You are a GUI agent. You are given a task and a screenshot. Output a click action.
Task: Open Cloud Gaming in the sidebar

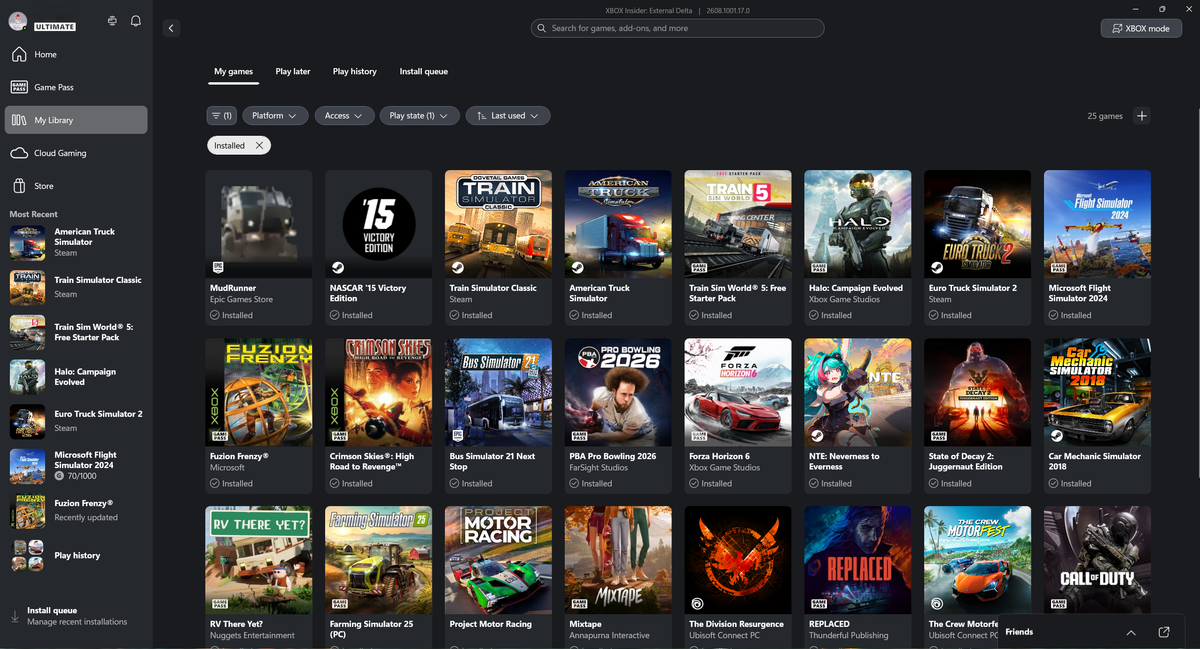point(76,153)
